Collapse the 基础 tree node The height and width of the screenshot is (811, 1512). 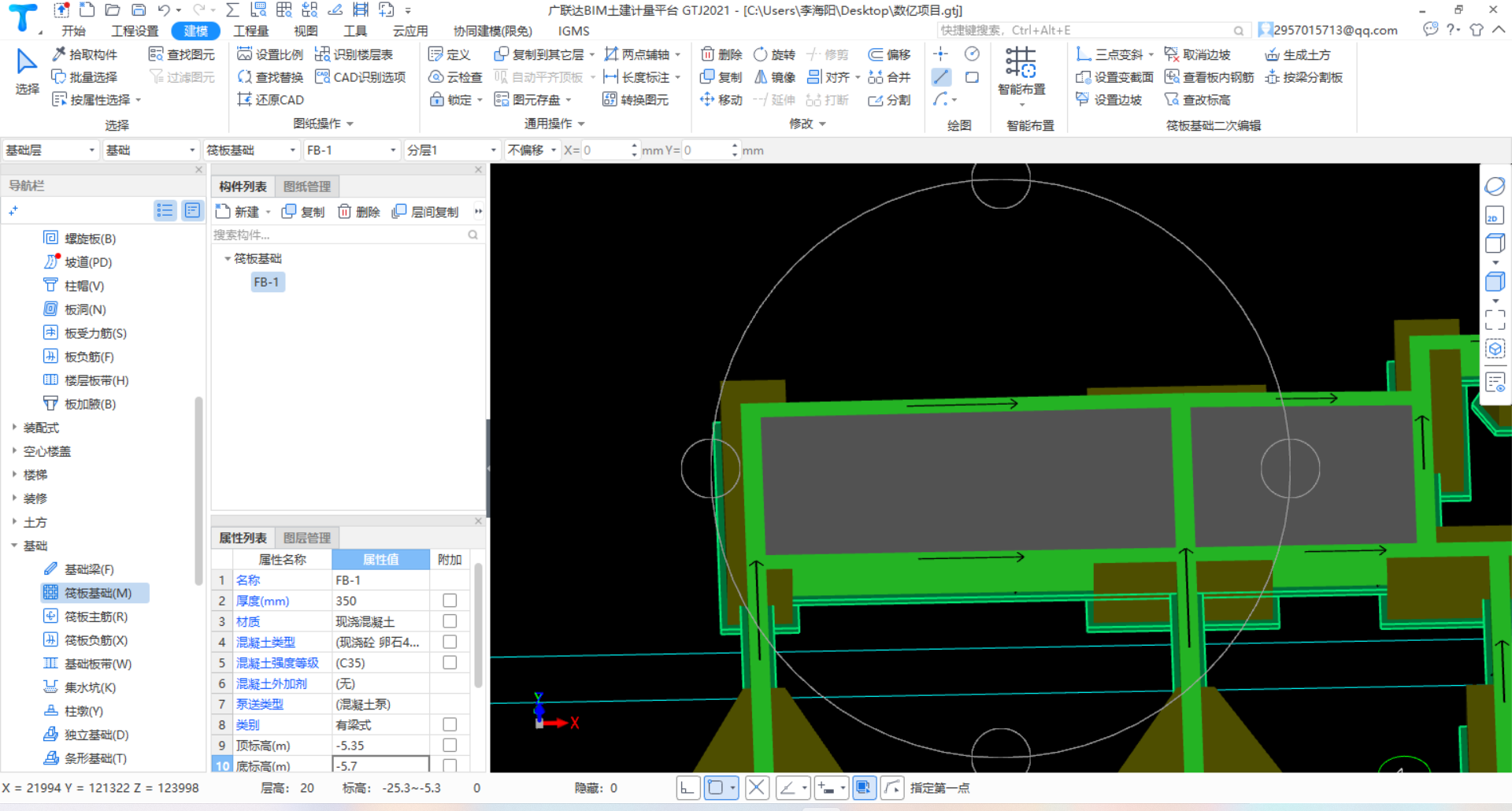(14, 546)
